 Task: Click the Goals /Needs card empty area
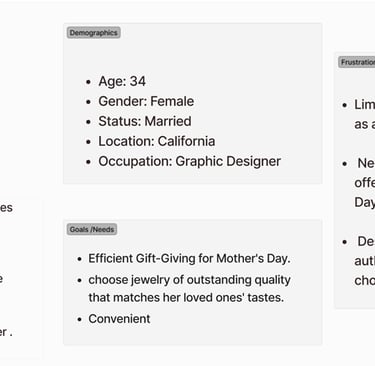click(233, 333)
